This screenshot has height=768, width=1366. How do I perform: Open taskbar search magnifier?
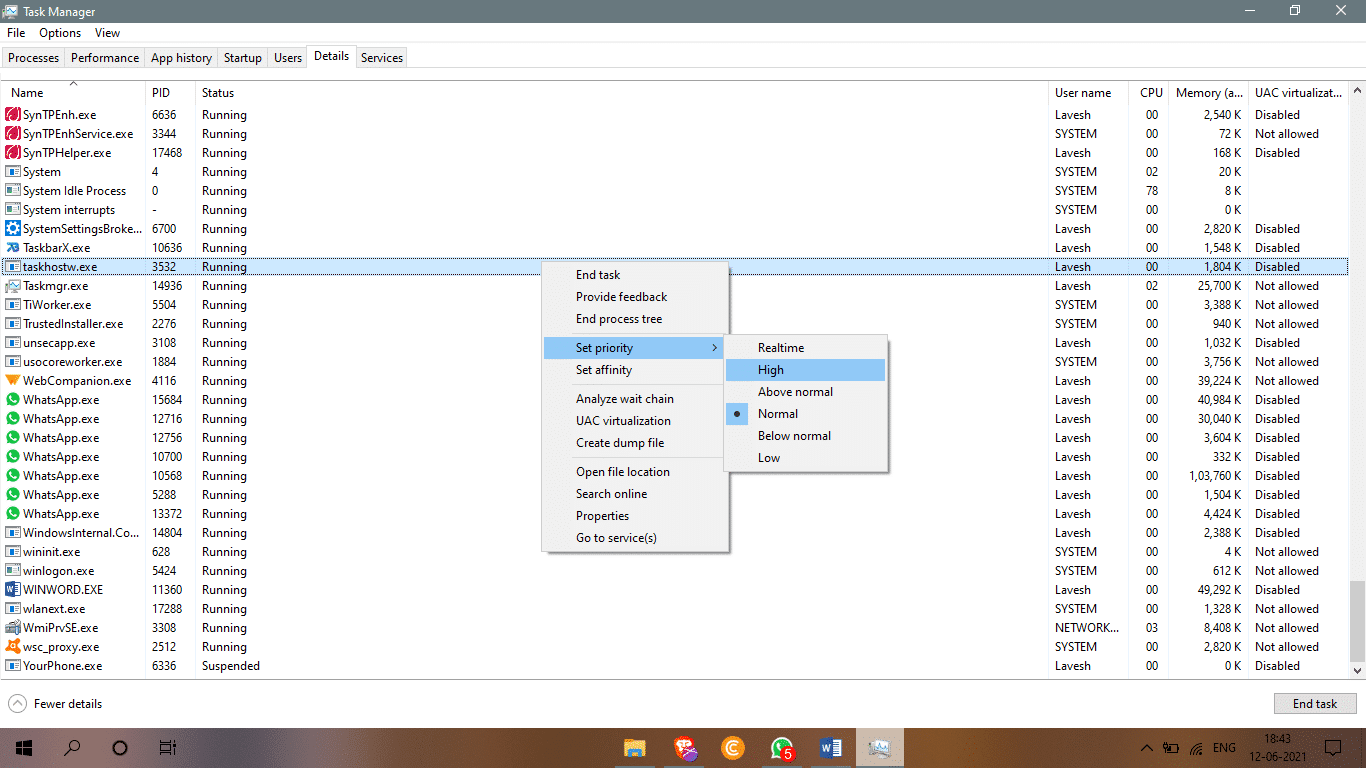tap(72, 748)
